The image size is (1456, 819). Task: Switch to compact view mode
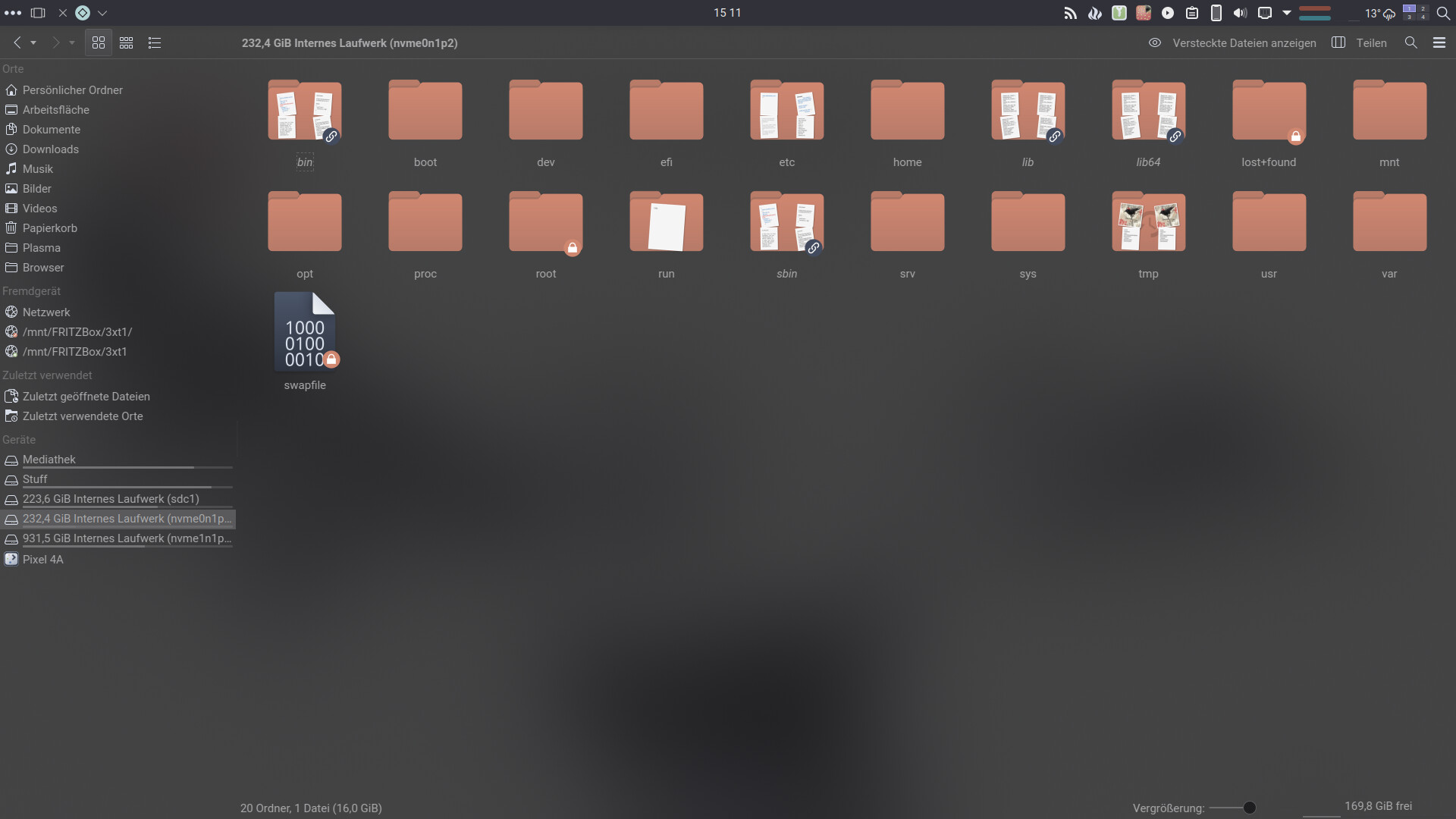tap(127, 43)
